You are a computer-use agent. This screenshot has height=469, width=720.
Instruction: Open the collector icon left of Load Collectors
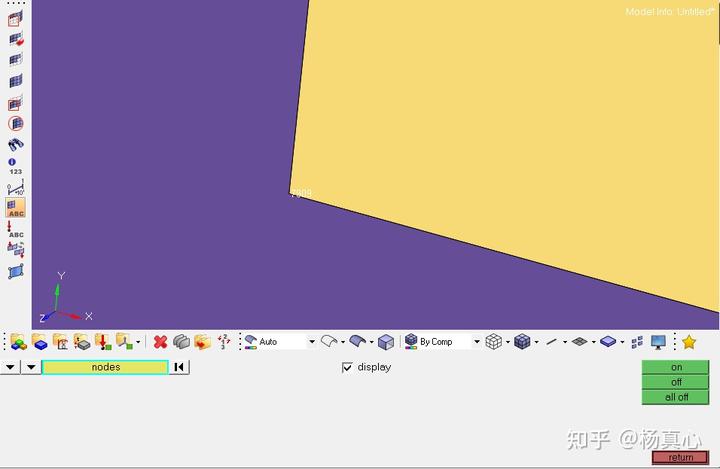pyautogui.click(x=82, y=342)
